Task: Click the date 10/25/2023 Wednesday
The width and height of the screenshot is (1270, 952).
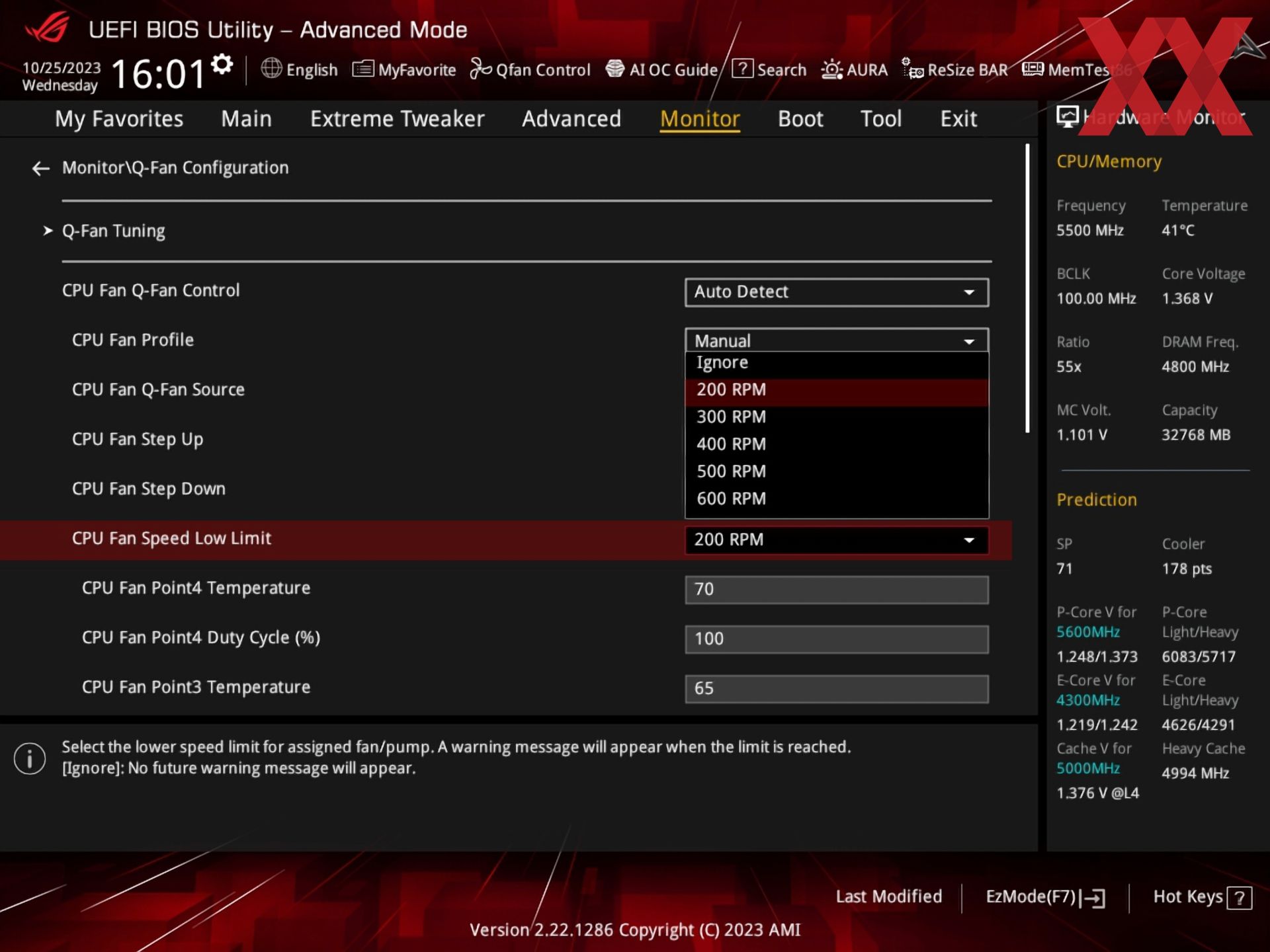Action: click(62, 76)
